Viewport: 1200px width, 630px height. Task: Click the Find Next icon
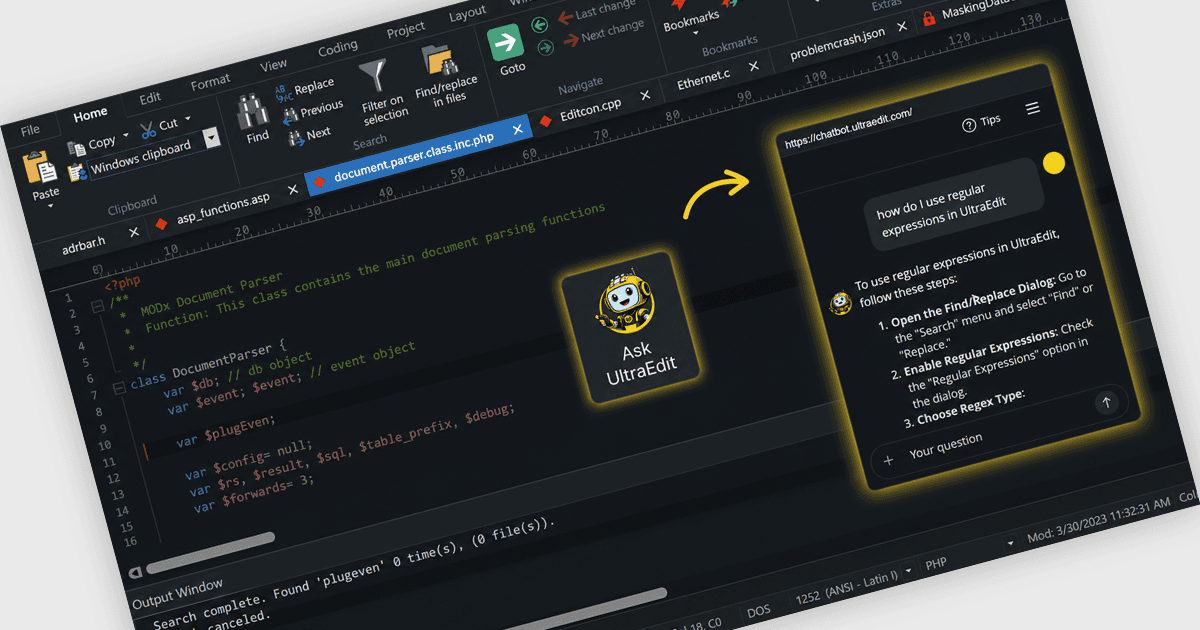tap(296, 138)
